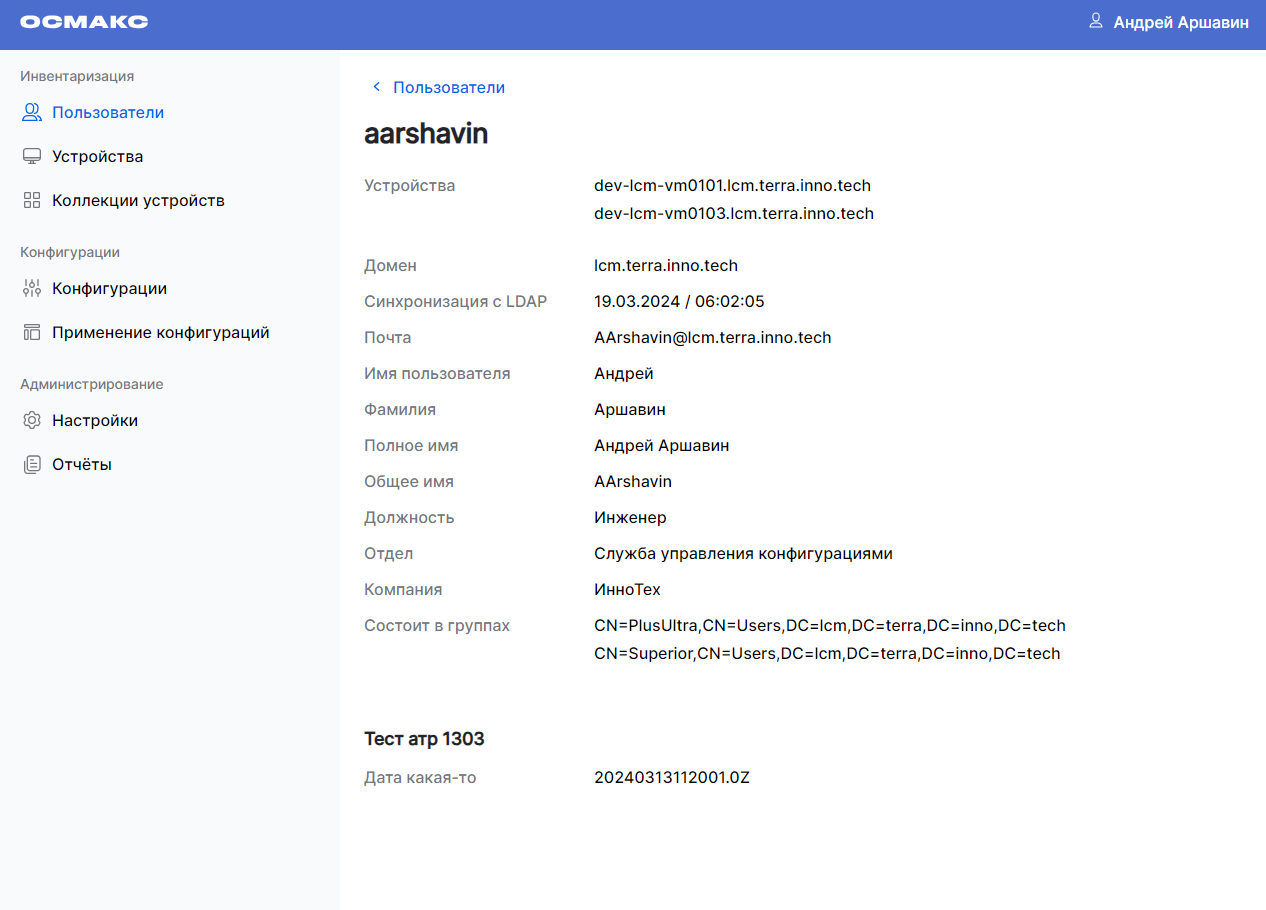Click the Устройства monitor icon
1266x910 pixels.
[30, 156]
